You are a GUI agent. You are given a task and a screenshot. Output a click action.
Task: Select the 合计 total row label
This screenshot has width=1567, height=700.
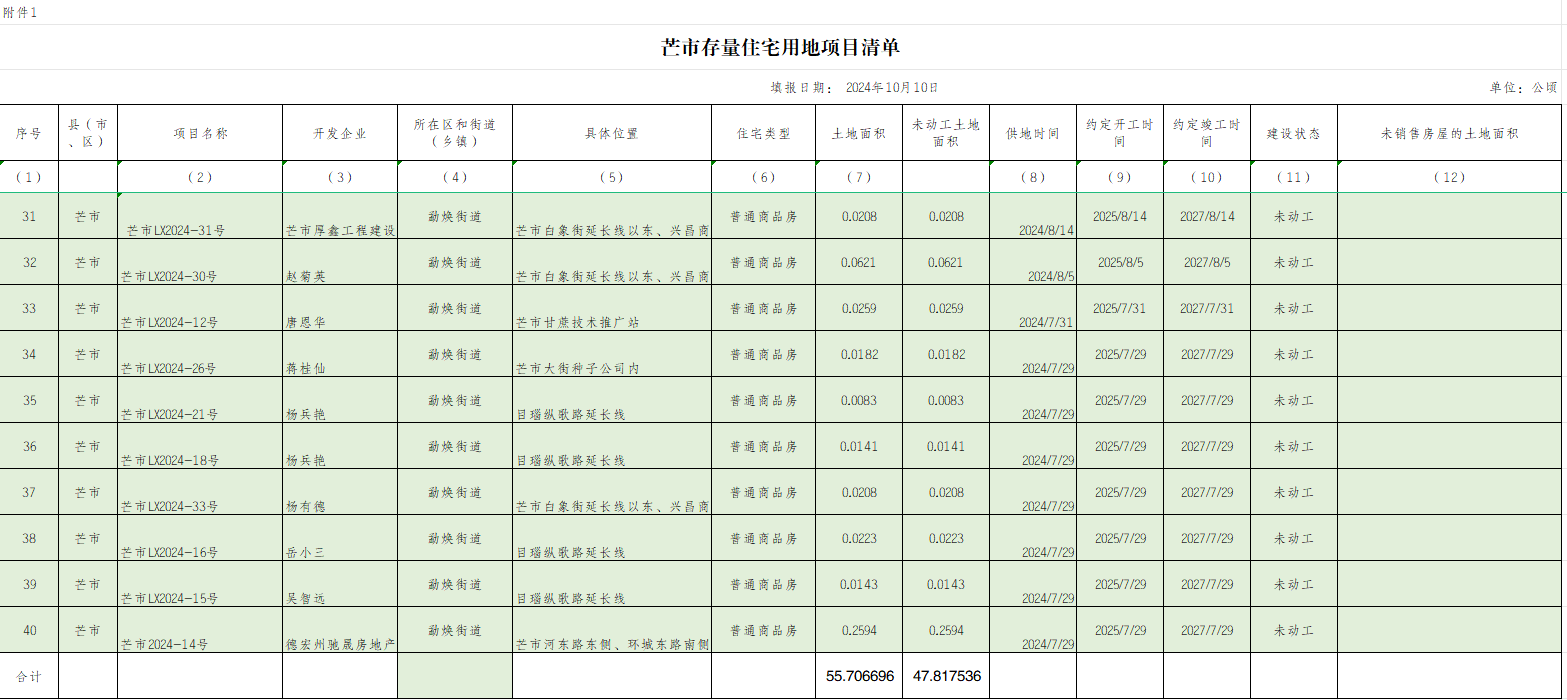[x=29, y=676]
